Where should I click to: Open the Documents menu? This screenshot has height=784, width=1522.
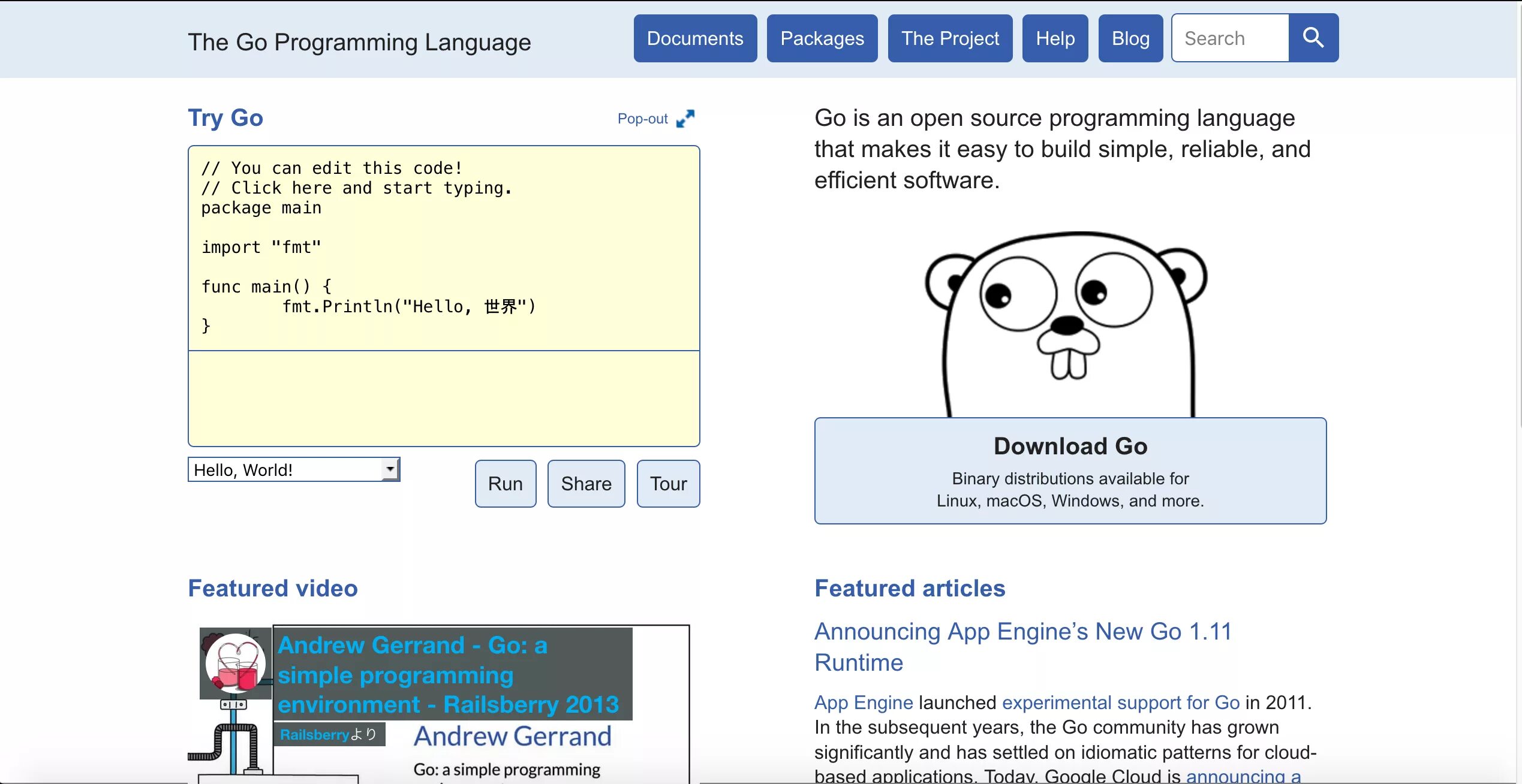tap(695, 38)
